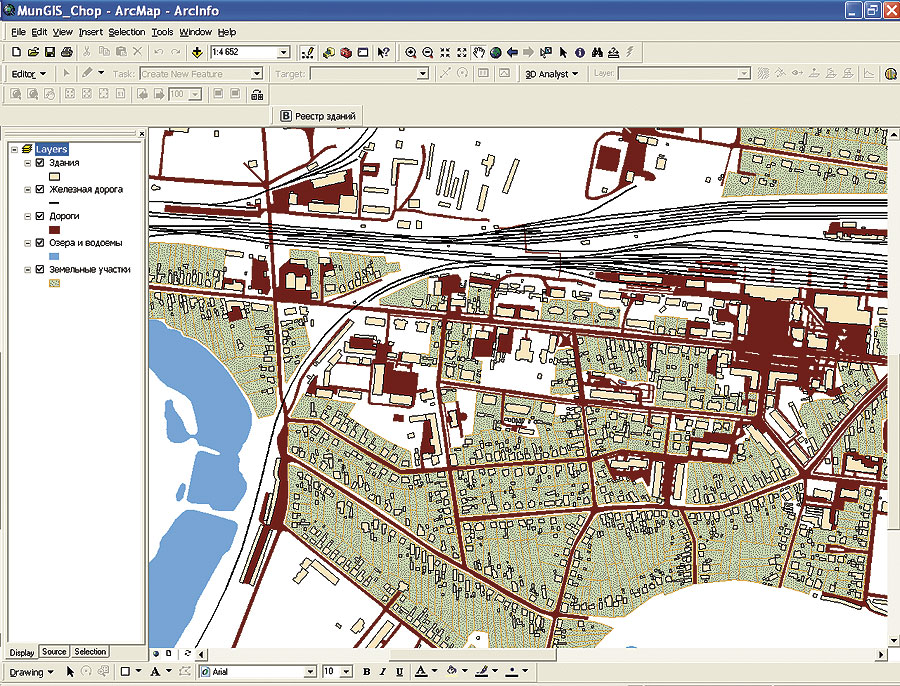The width and height of the screenshot is (900, 686).
Task: Click the Озера и водоемы blue symbol swatch
Action: (x=56, y=256)
